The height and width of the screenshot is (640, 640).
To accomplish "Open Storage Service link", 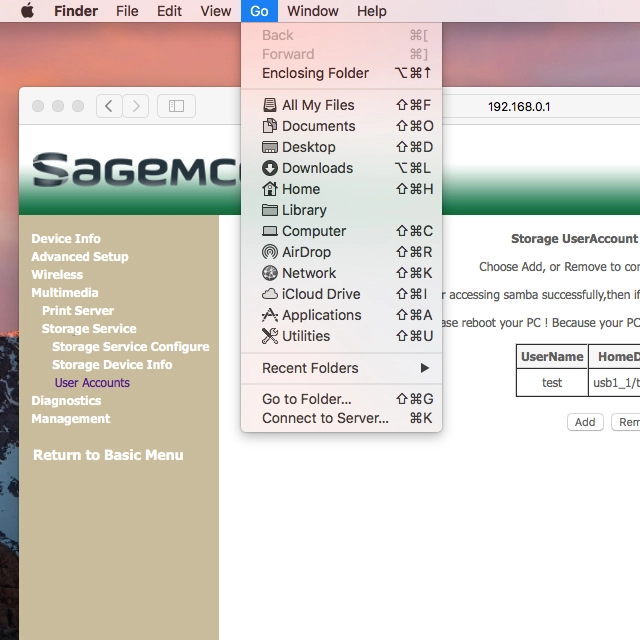I will (x=89, y=329).
